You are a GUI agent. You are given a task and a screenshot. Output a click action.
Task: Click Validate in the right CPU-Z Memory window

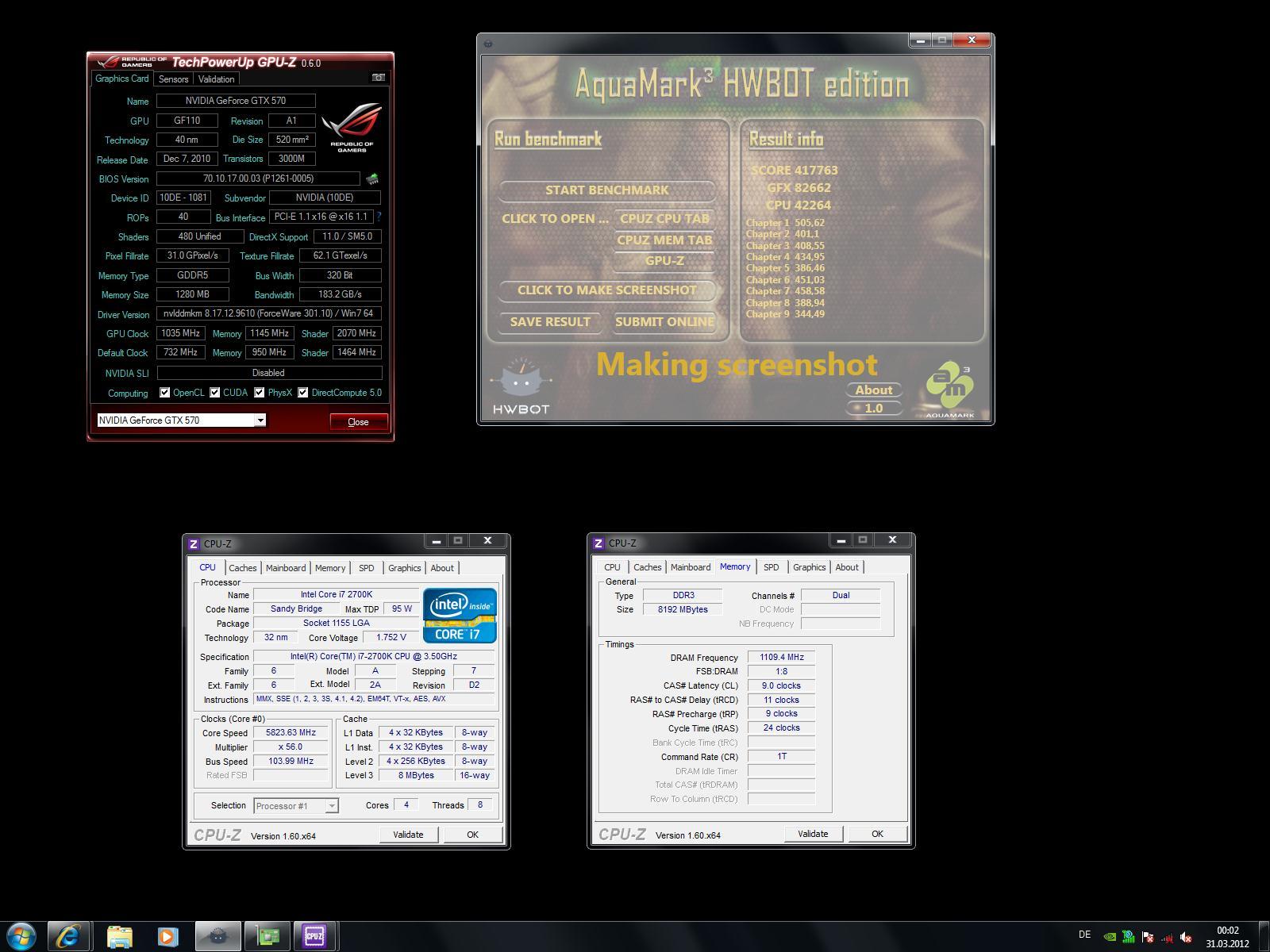[x=813, y=834]
